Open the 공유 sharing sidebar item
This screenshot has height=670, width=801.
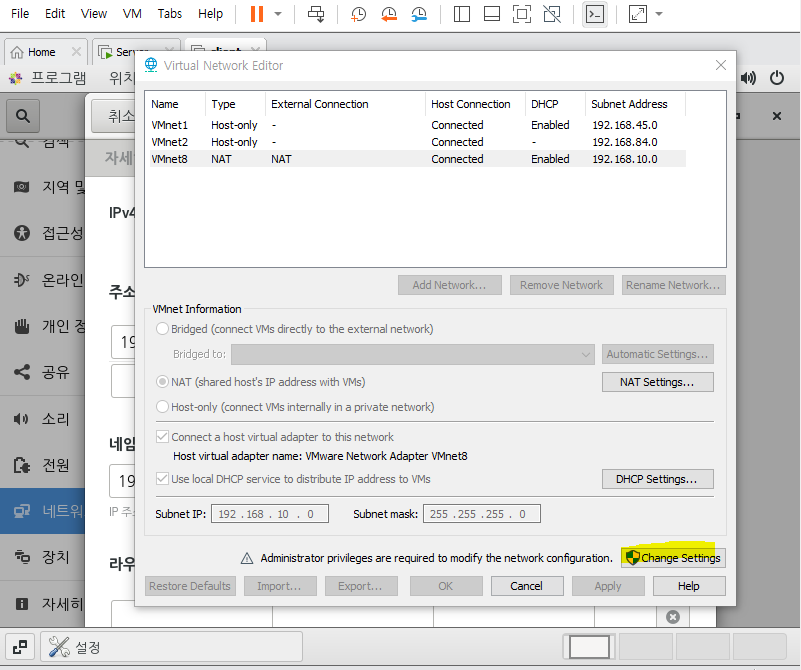point(43,372)
